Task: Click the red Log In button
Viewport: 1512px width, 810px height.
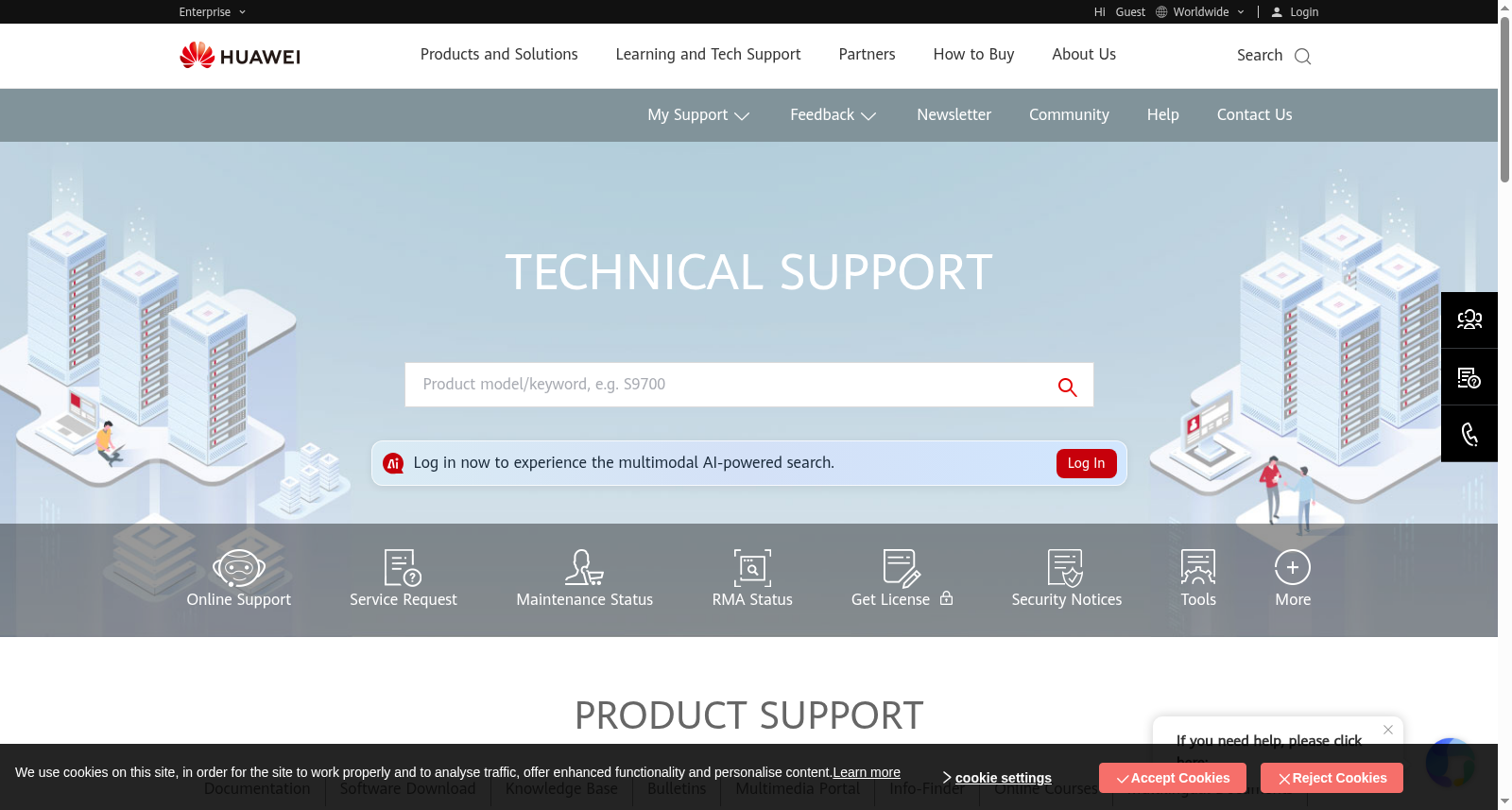Action: 1087,463
